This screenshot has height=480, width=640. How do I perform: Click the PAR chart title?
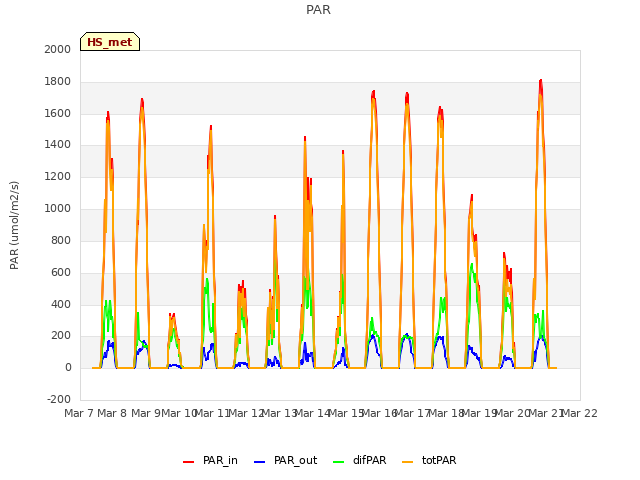318,10
